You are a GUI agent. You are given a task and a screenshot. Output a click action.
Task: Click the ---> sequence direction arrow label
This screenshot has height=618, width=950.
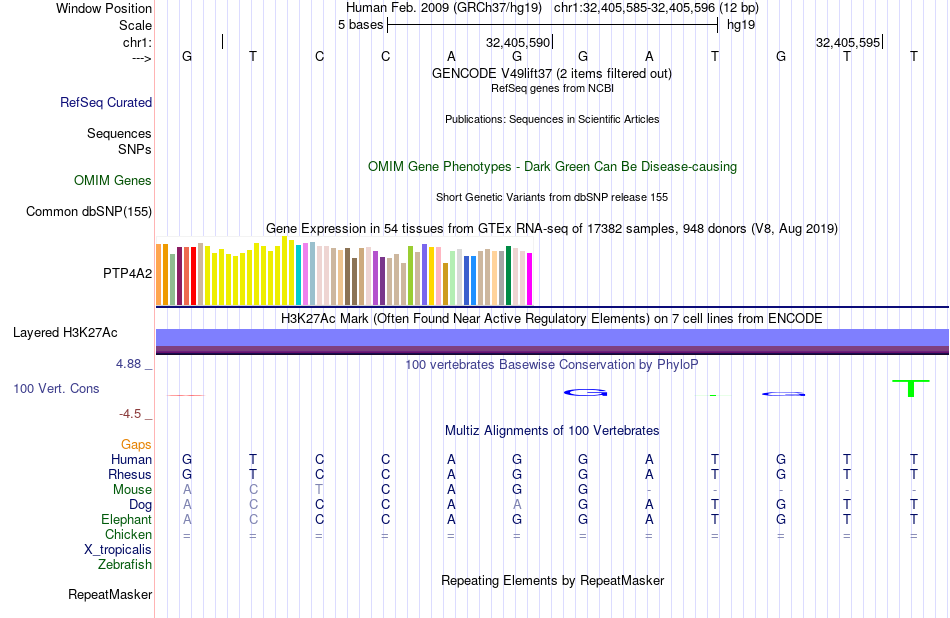(142, 58)
